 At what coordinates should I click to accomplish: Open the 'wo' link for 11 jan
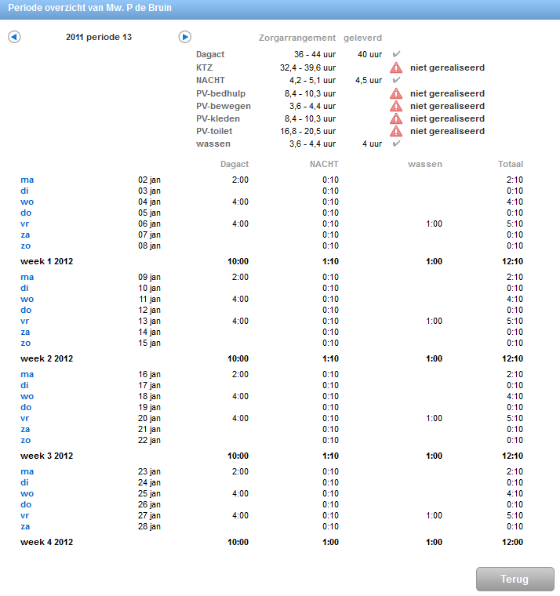coord(27,299)
